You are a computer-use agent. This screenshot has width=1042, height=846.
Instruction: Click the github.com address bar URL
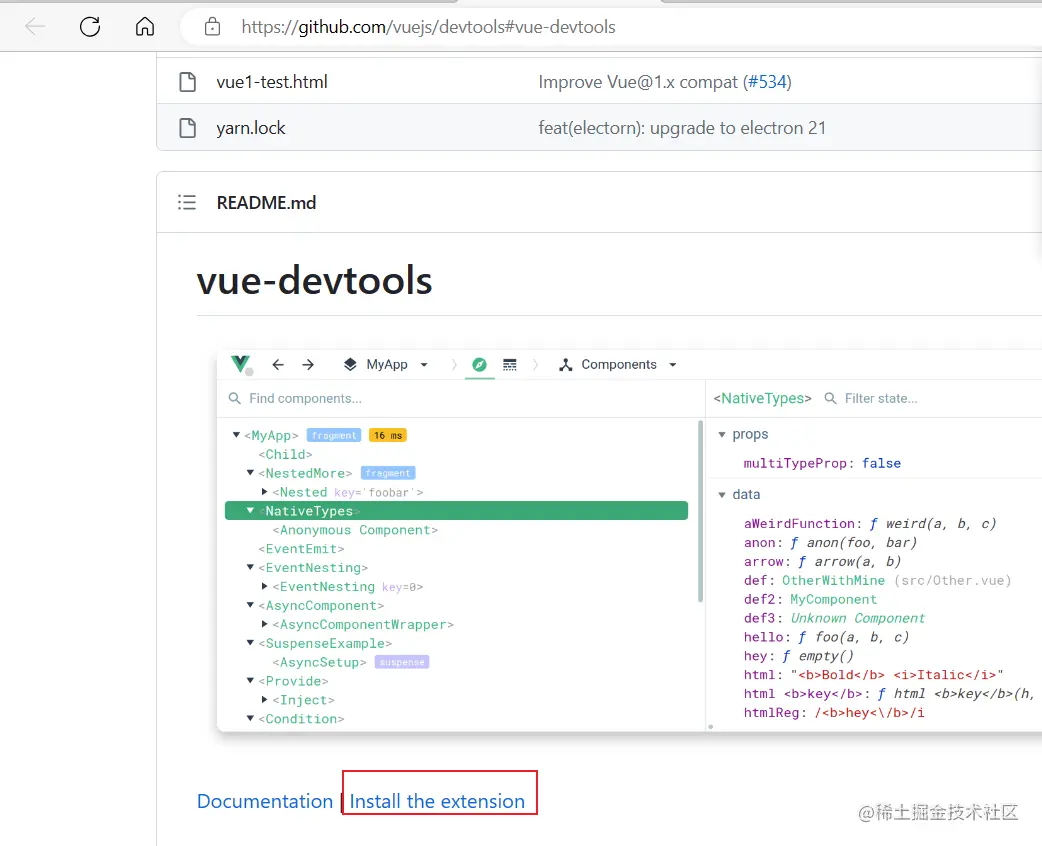[428, 27]
